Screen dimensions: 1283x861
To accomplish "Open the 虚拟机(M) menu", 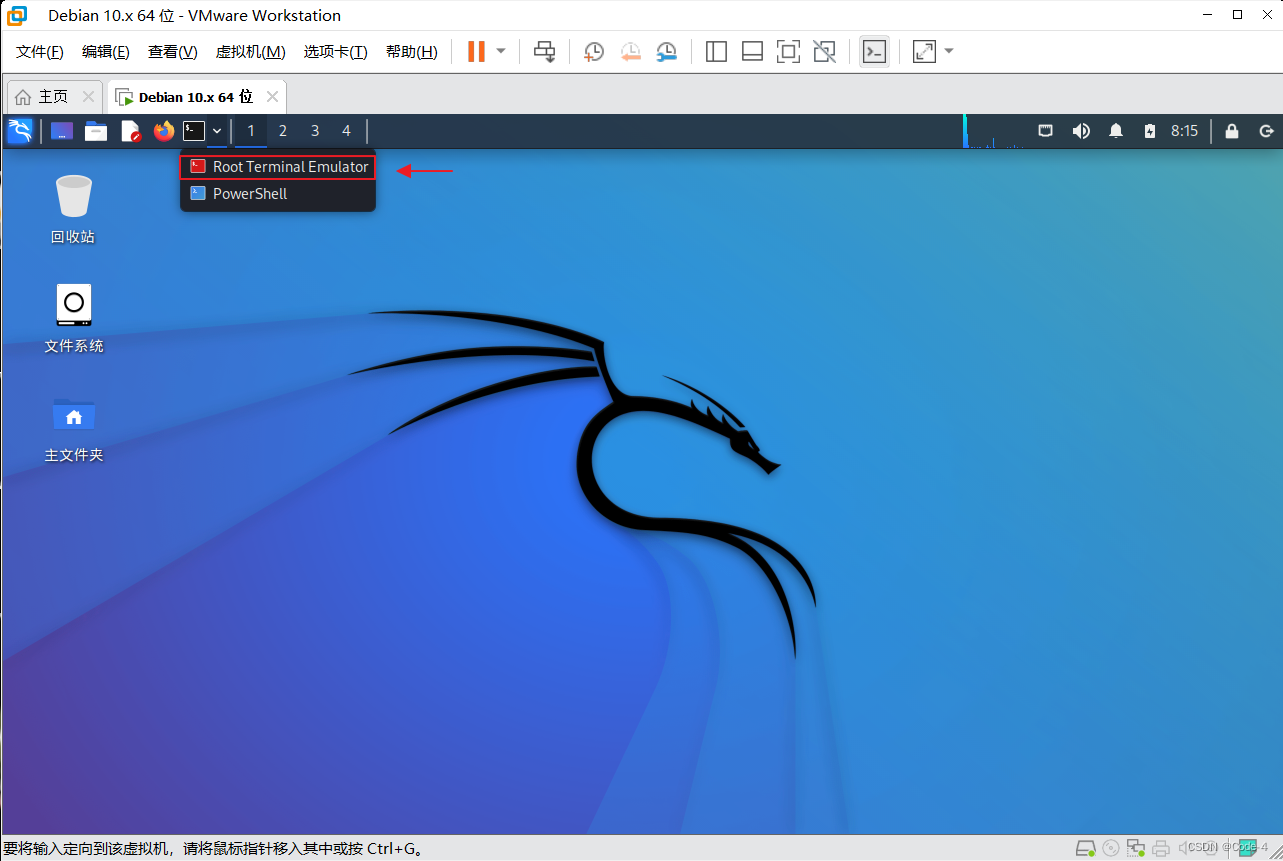I will coord(251,52).
